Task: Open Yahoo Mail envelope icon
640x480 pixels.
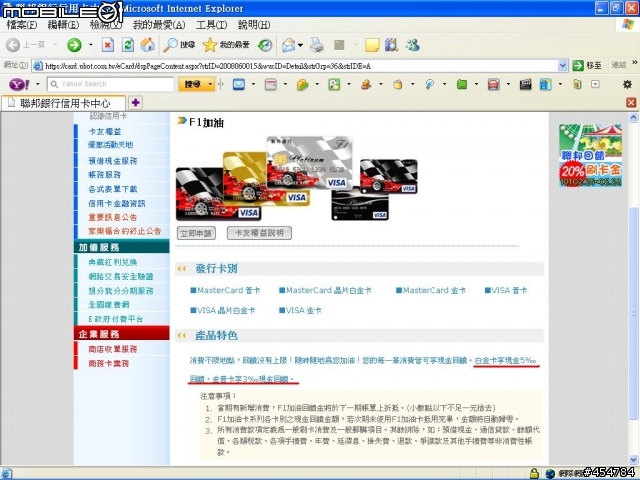Action: (x=239, y=84)
